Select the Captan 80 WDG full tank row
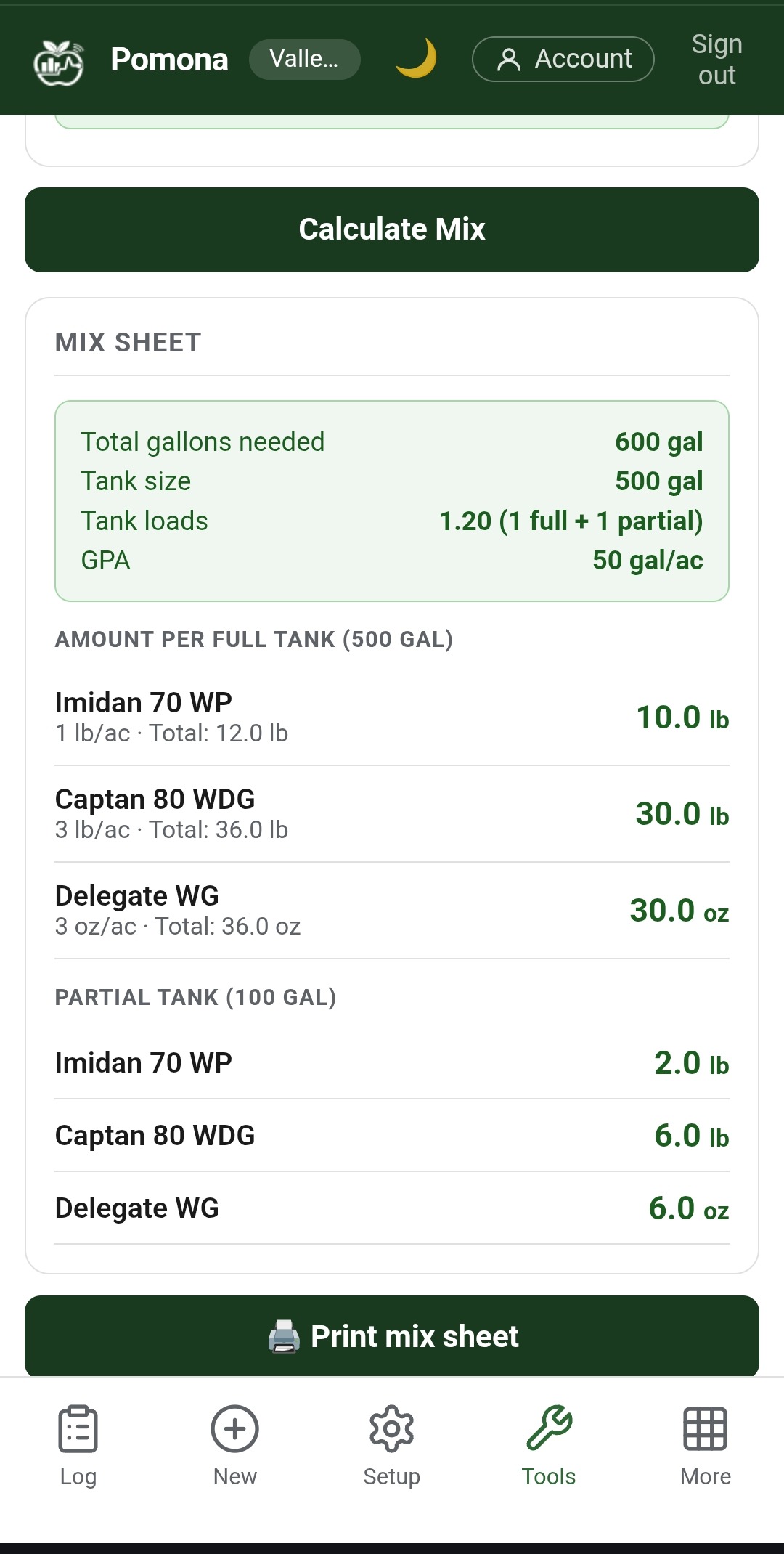 click(392, 813)
